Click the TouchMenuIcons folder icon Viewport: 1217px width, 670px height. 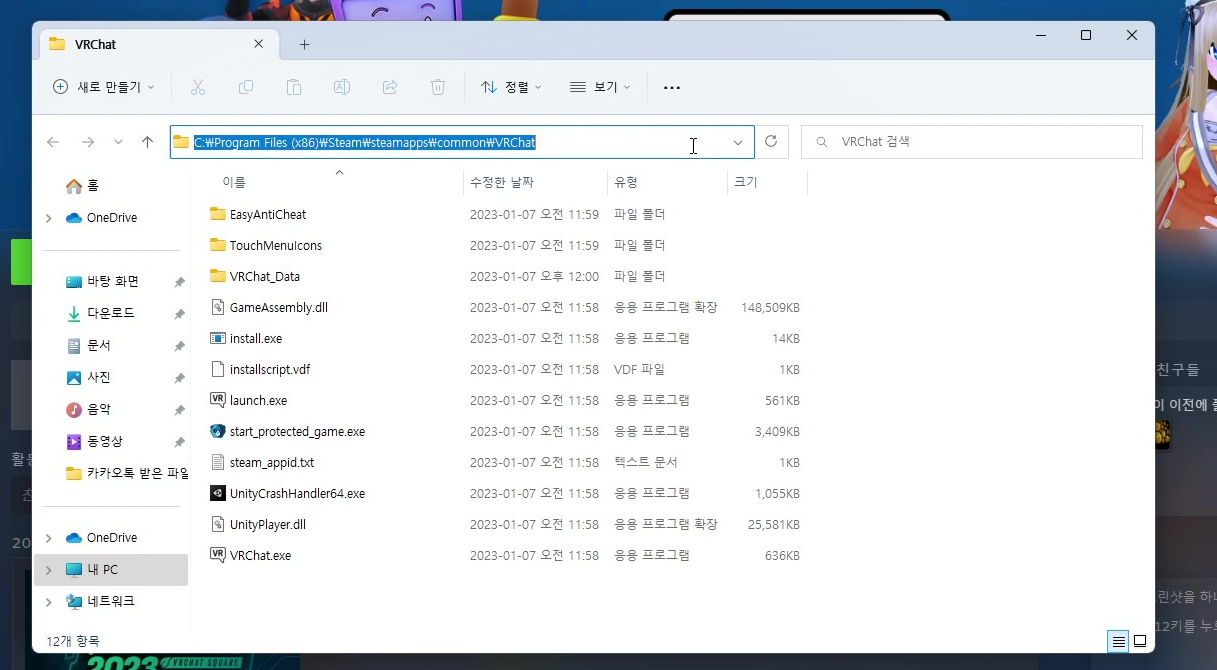coord(218,245)
